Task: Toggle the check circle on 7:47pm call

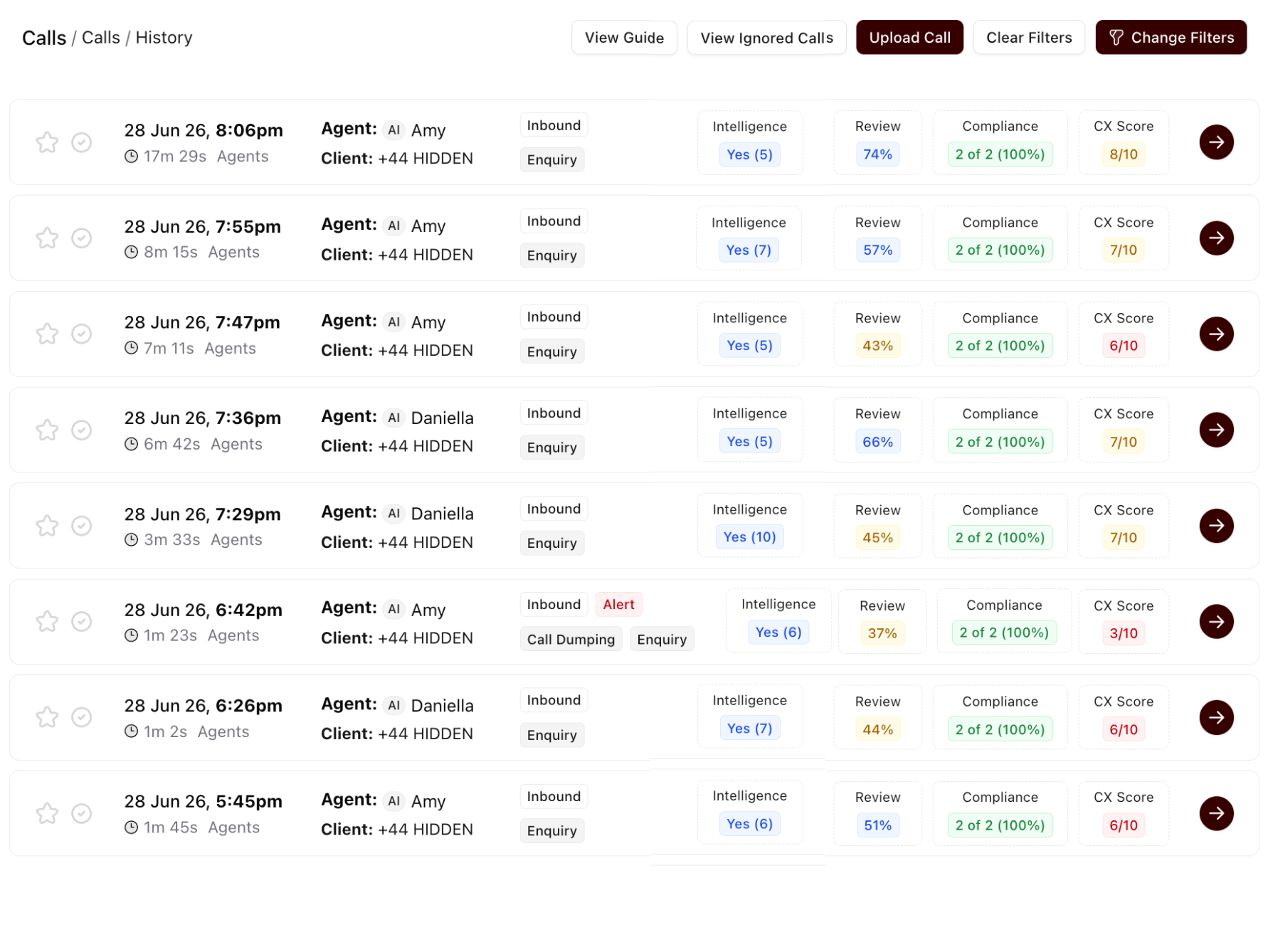Action: 82,334
